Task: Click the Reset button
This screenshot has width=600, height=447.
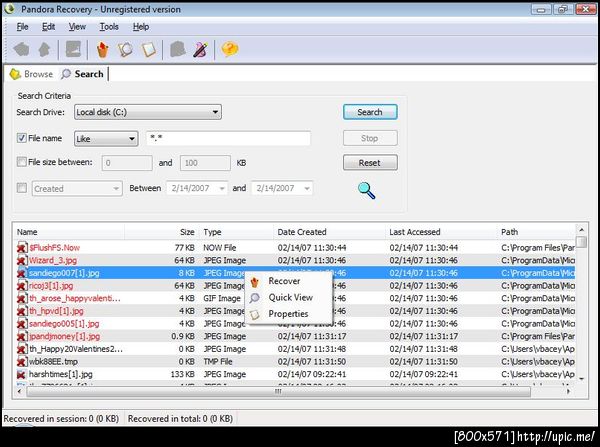Action: (370, 163)
